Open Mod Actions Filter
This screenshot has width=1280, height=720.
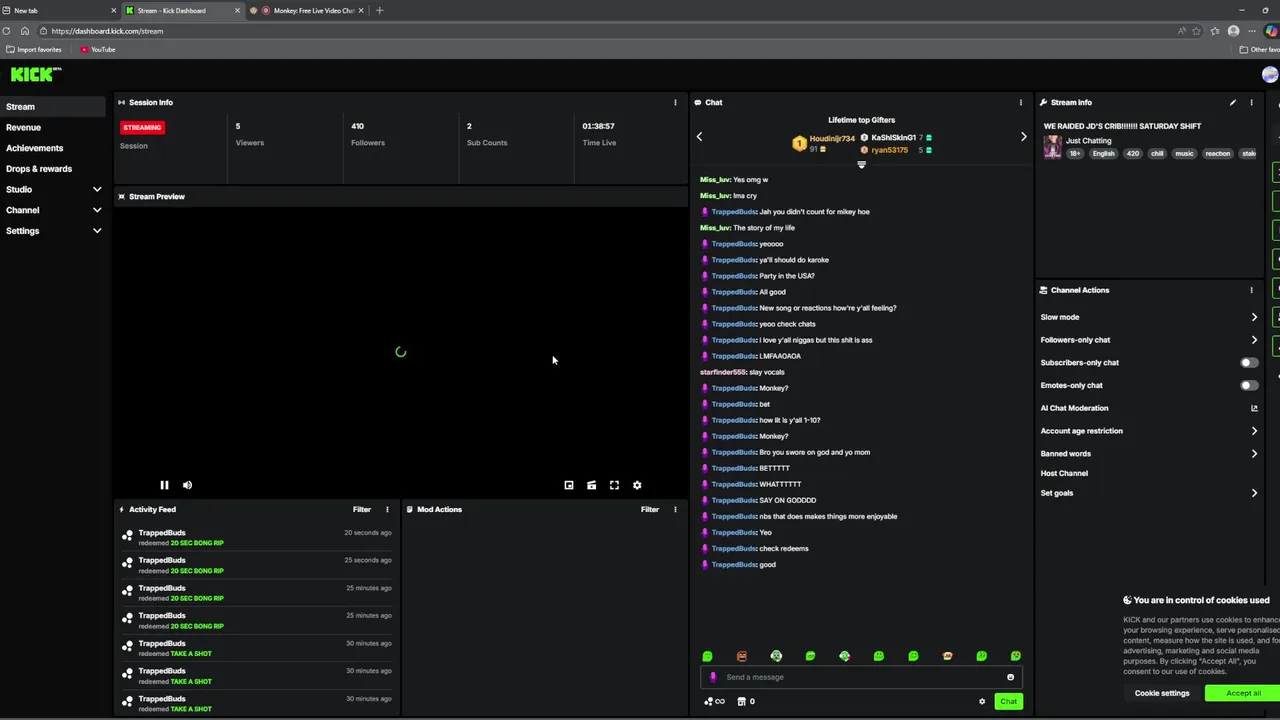[x=650, y=509]
